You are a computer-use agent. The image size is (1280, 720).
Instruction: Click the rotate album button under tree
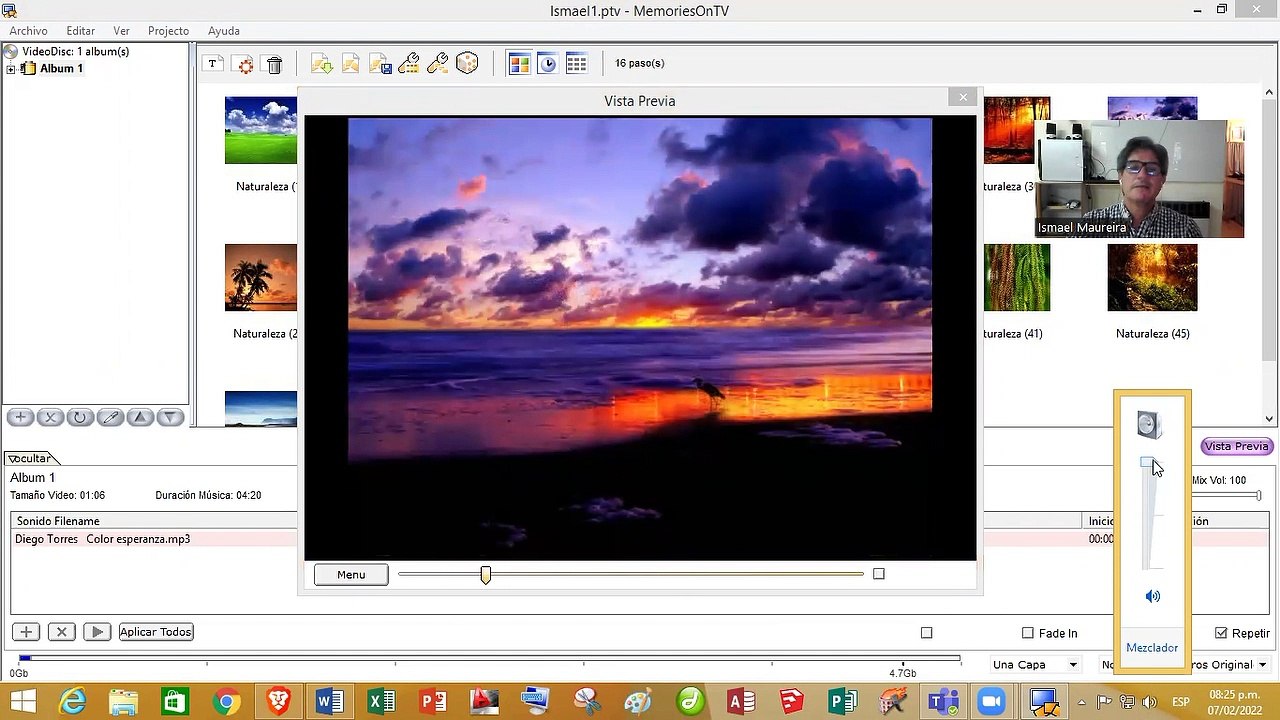click(x=80, y=417)
